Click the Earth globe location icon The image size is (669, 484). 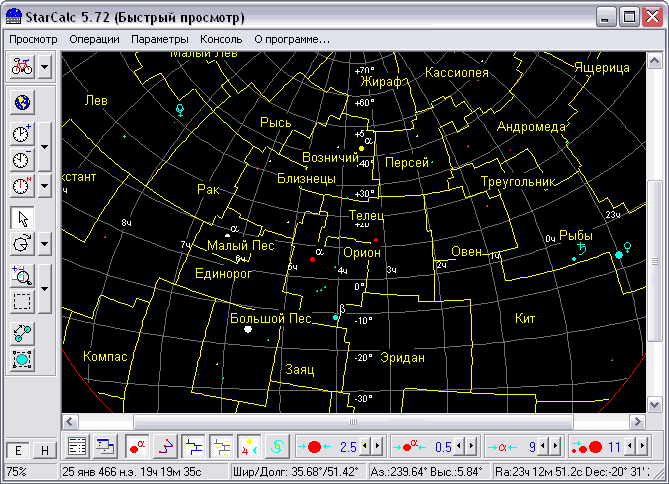[22, 102]
